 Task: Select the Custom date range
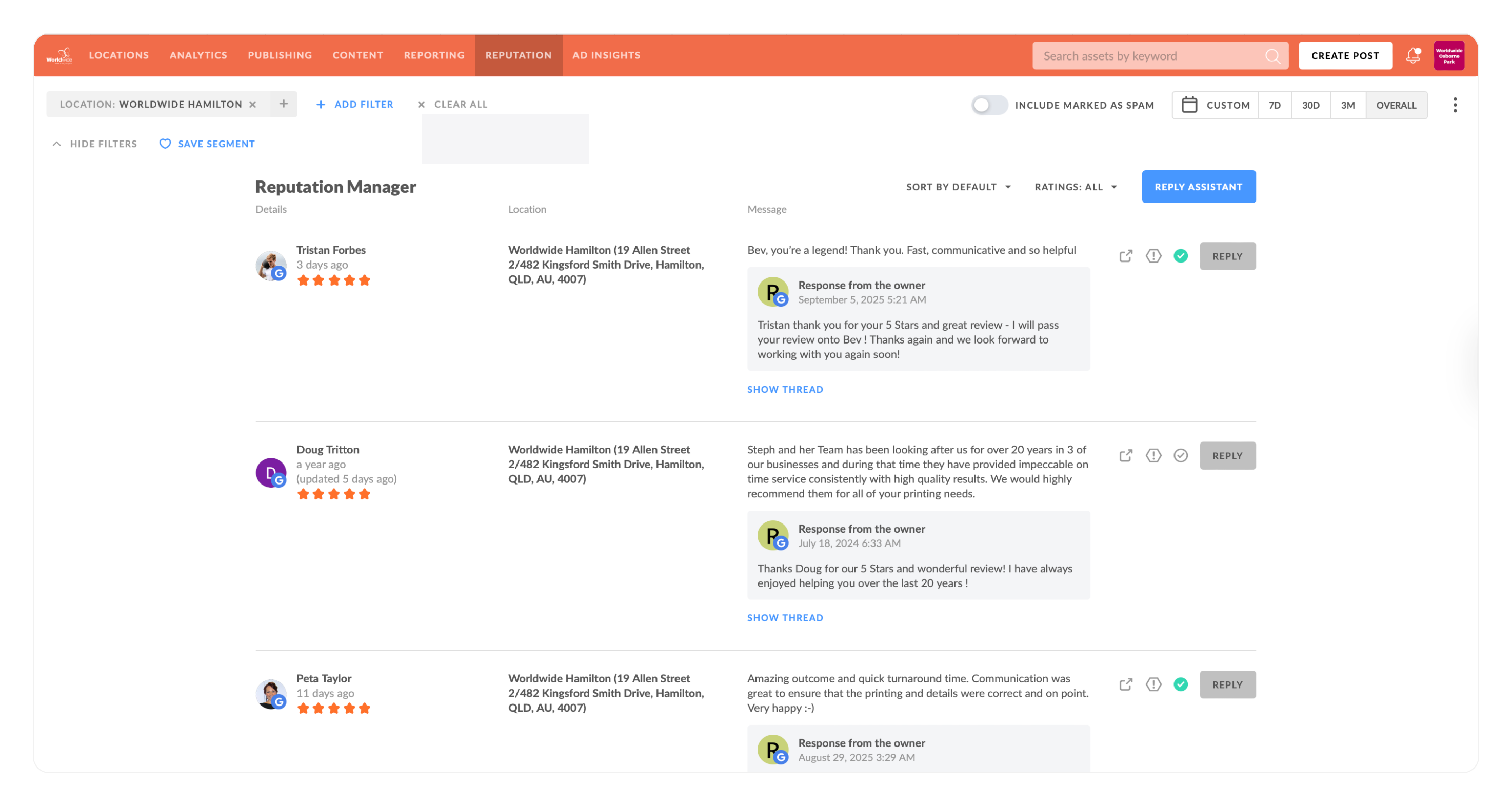(x=1215, y=105)
